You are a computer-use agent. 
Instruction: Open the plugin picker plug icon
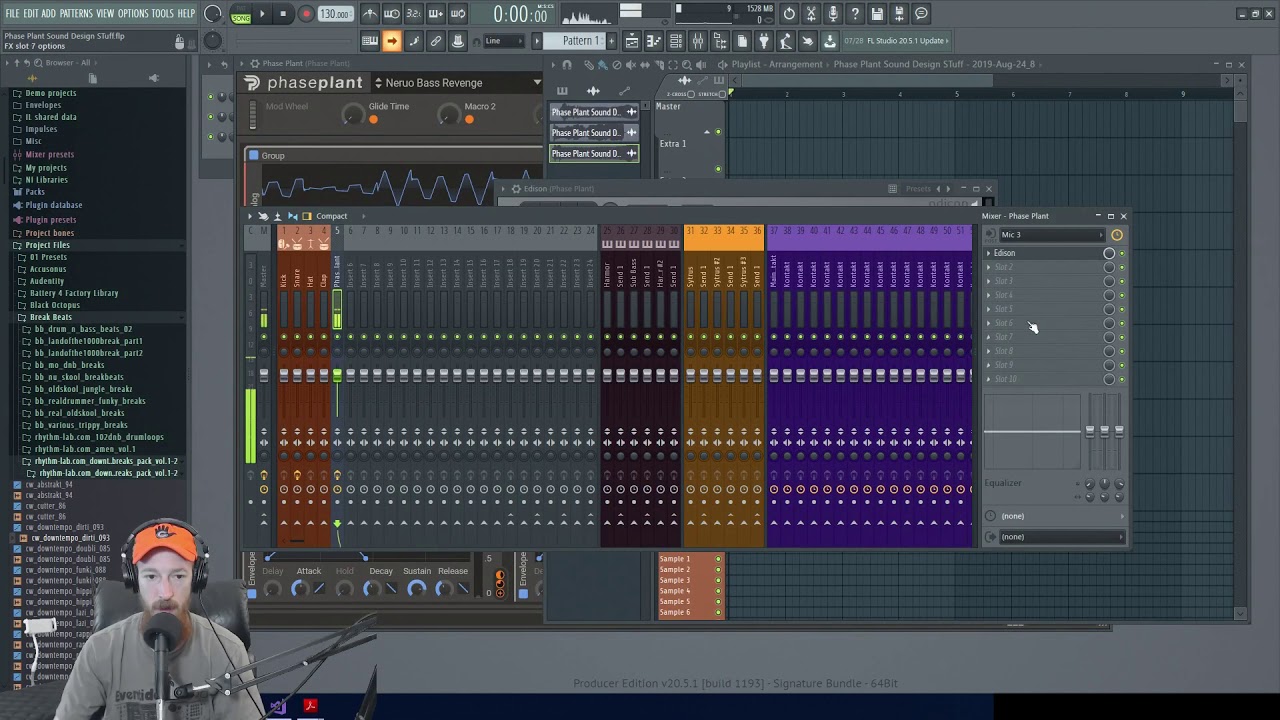point(764,41)
